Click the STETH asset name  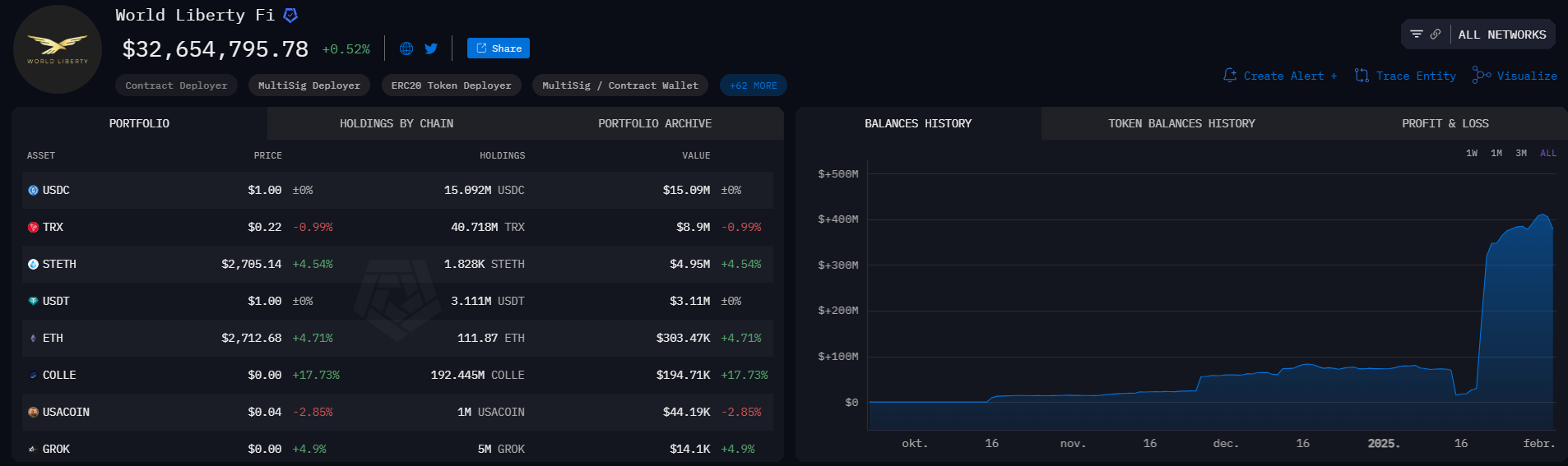coord(59,264)
